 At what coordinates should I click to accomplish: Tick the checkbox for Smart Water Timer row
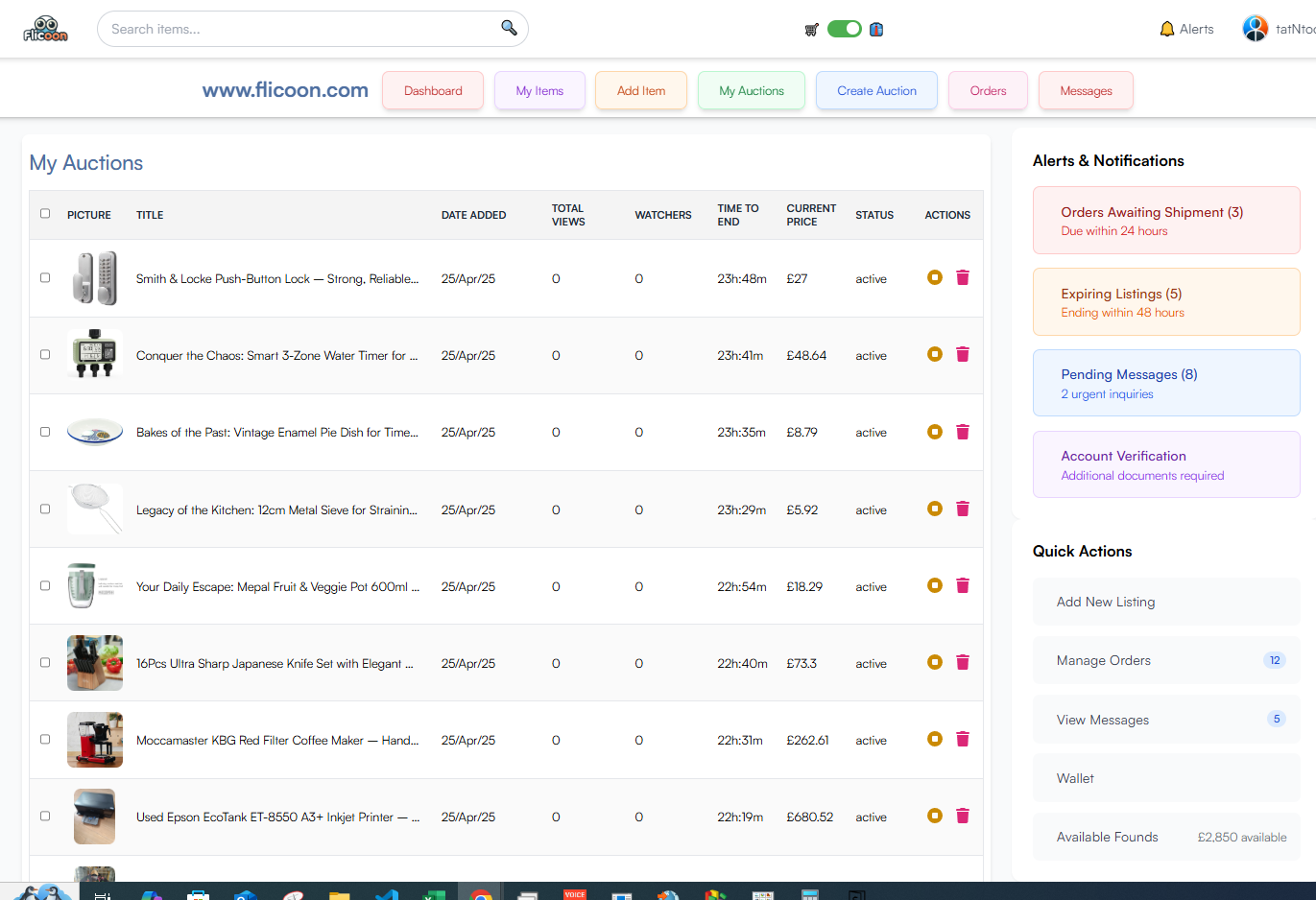coord(45,354)
